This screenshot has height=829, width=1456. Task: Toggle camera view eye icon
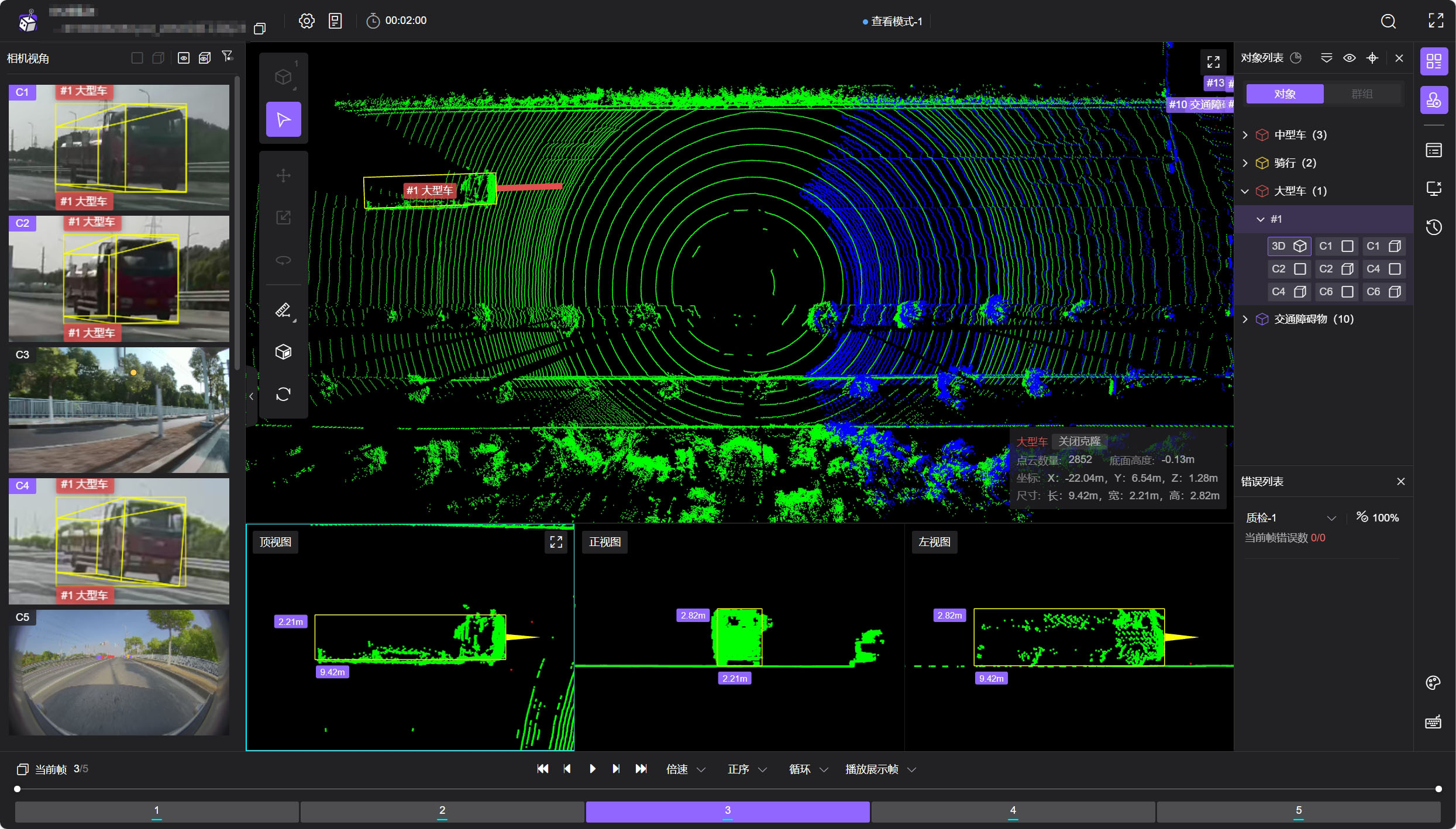click(x=184, y=58)
